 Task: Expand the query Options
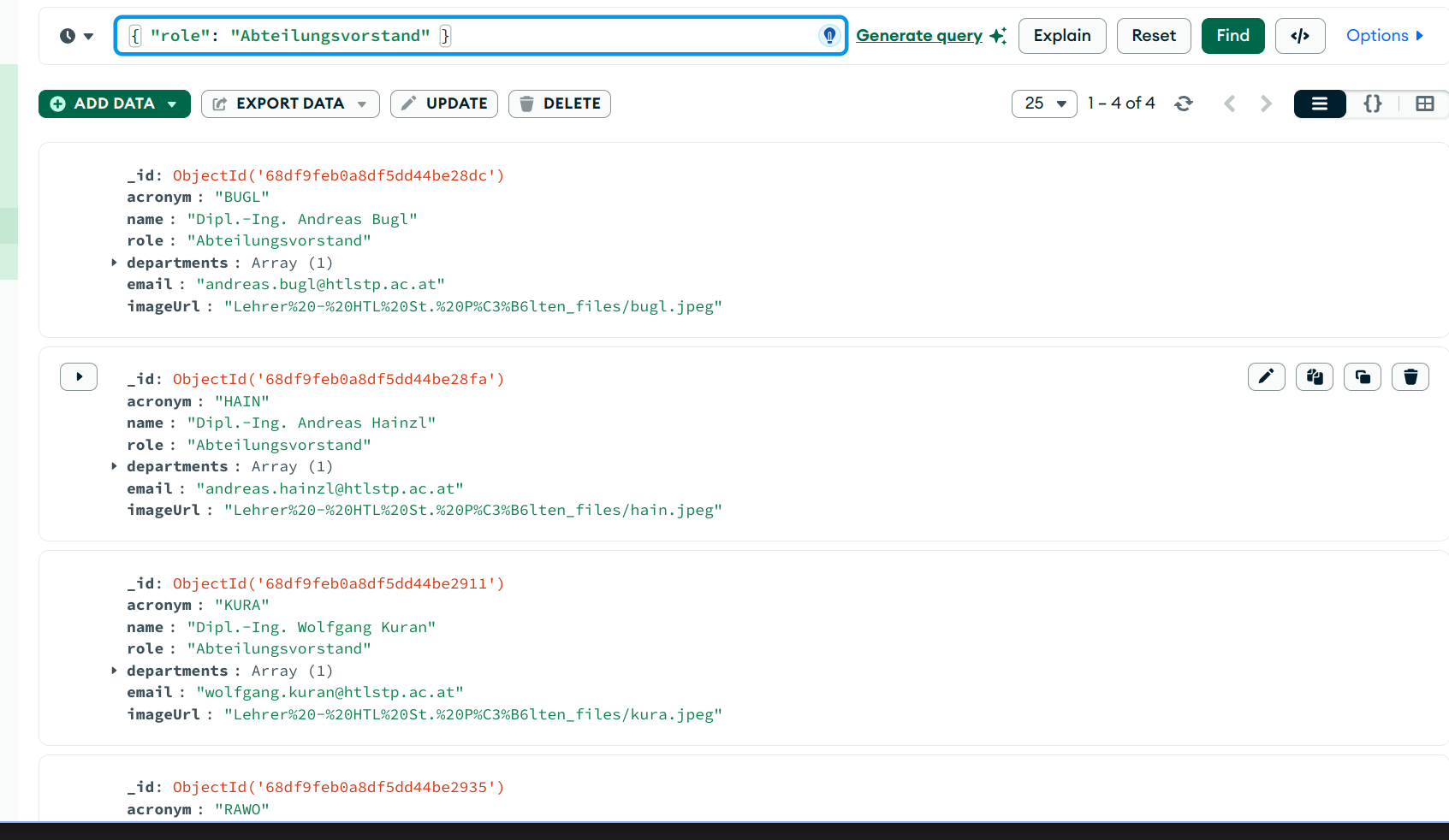[1384, 36]
